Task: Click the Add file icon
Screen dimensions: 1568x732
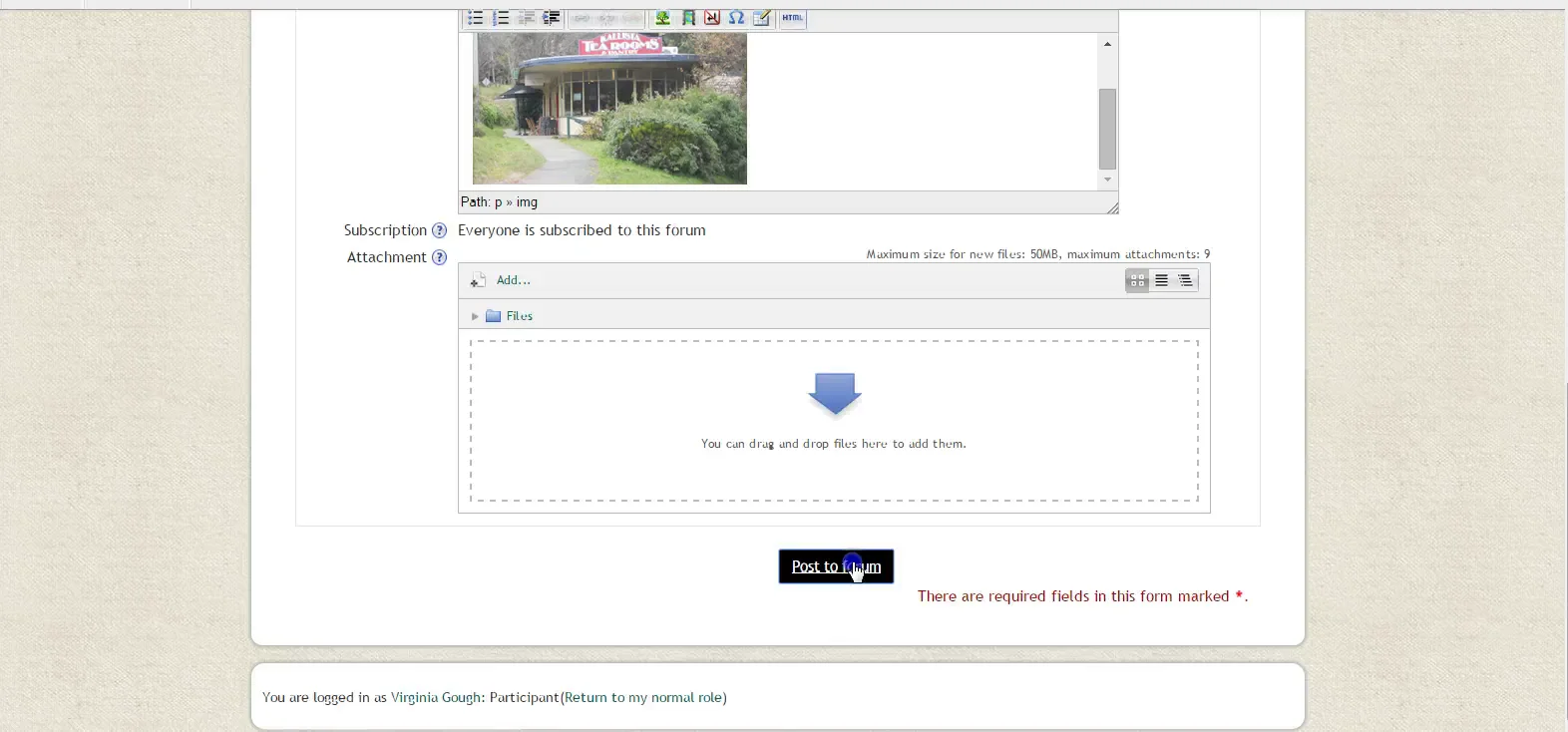Action: tap(479, 281)
